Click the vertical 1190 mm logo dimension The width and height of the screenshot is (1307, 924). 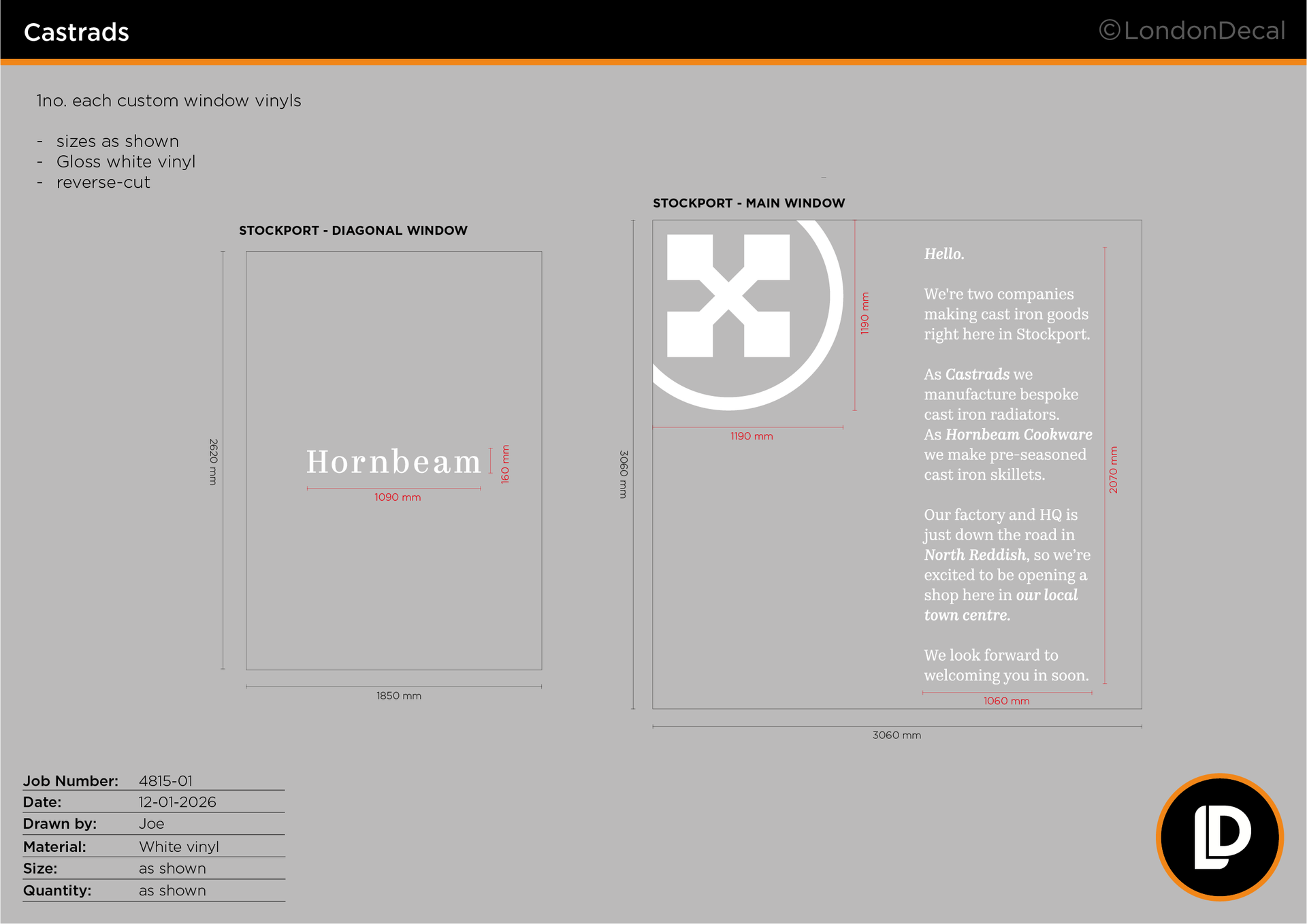865,314
